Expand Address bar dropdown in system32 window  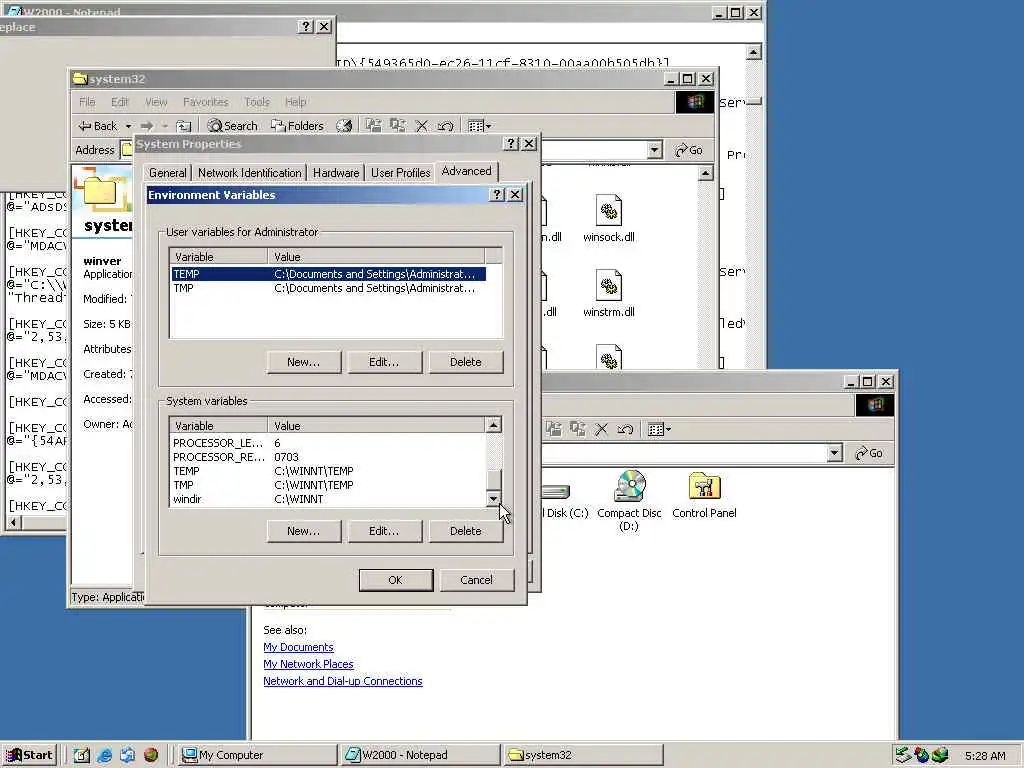click(x=654, y=150)
